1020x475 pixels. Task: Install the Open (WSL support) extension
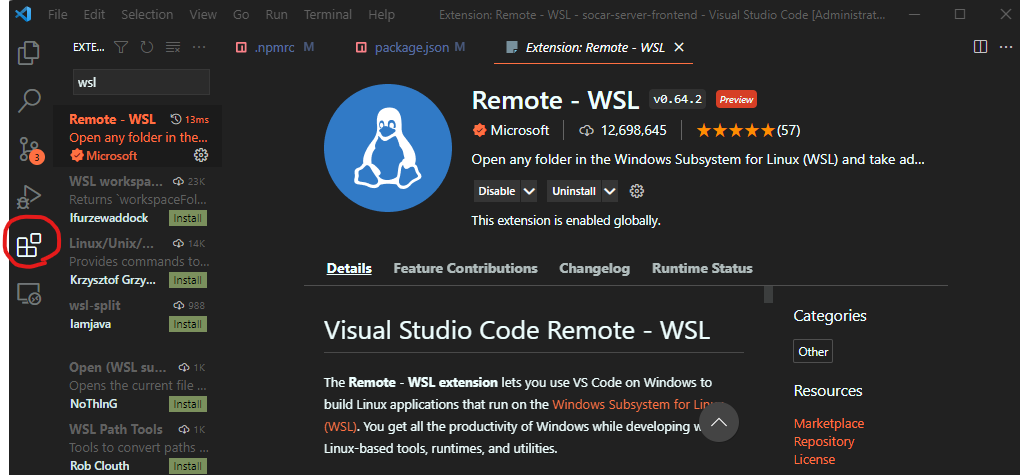[188, 404]
